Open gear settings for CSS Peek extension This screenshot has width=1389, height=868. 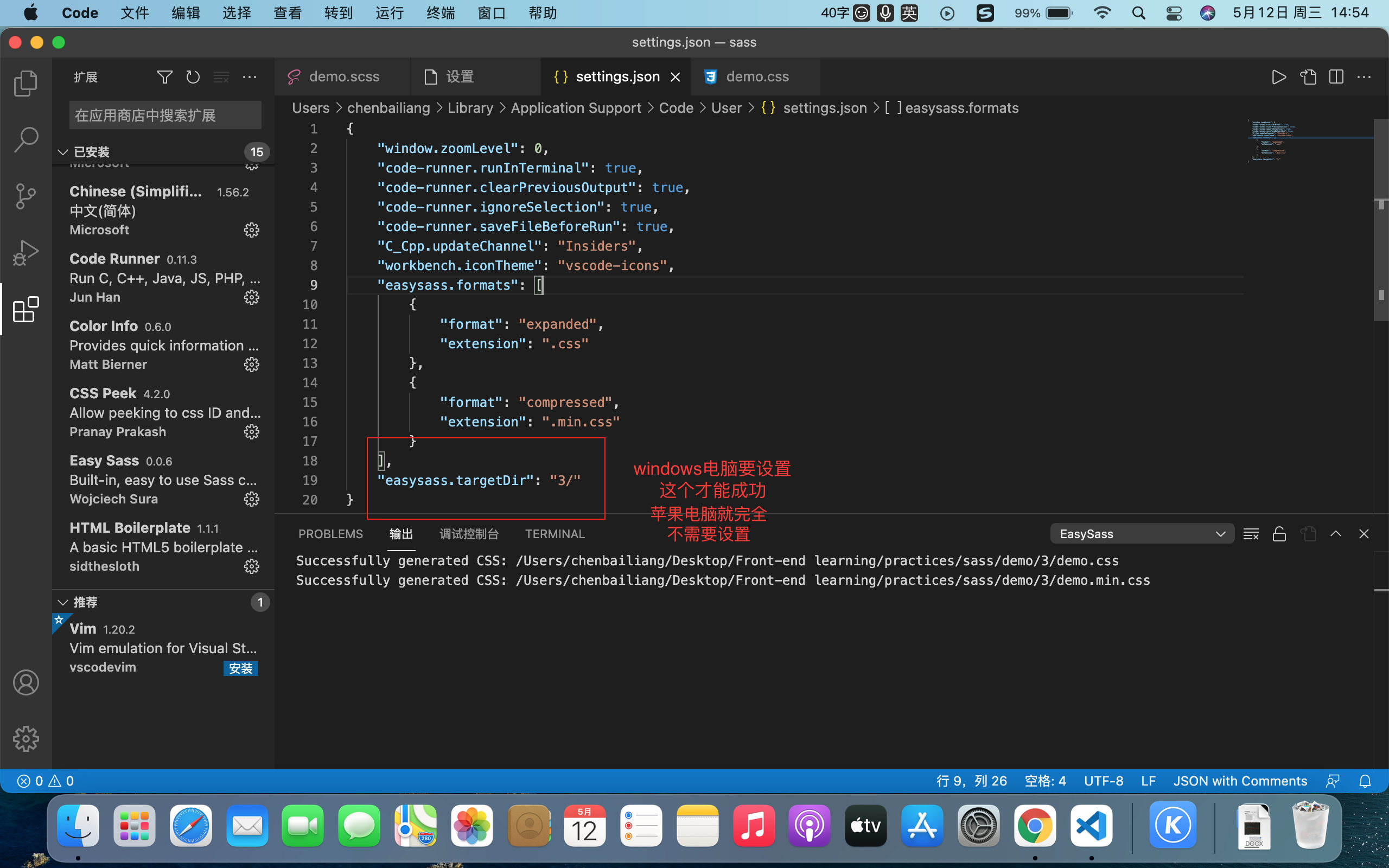(251, 432)
